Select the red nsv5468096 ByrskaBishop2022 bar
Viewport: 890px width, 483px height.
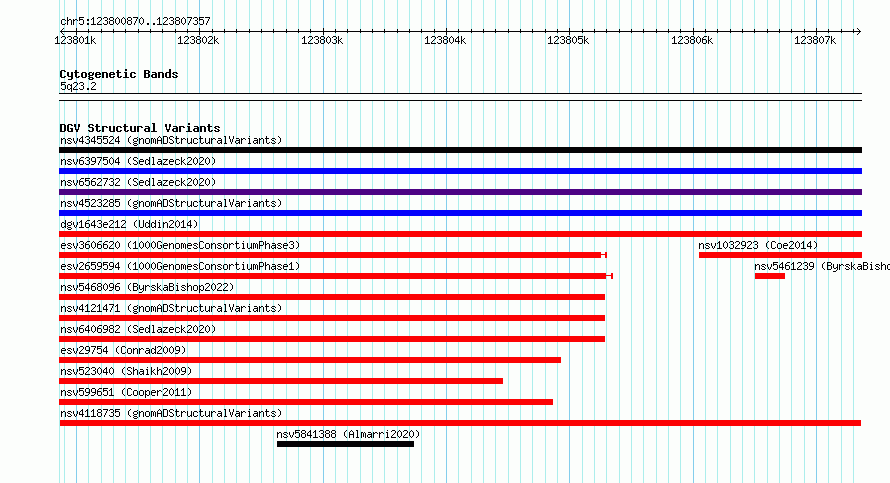pyautogui.click(x=332, y=297)
